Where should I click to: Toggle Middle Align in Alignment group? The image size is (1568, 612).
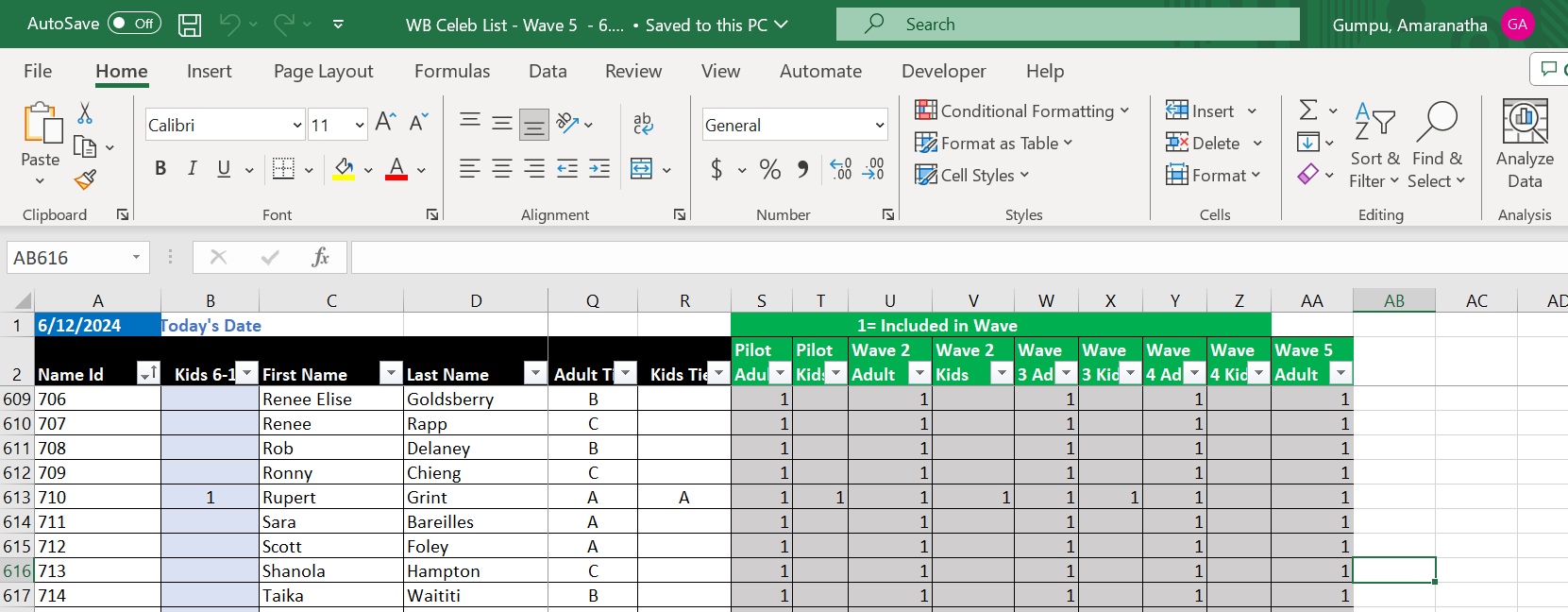pos(502,122)
